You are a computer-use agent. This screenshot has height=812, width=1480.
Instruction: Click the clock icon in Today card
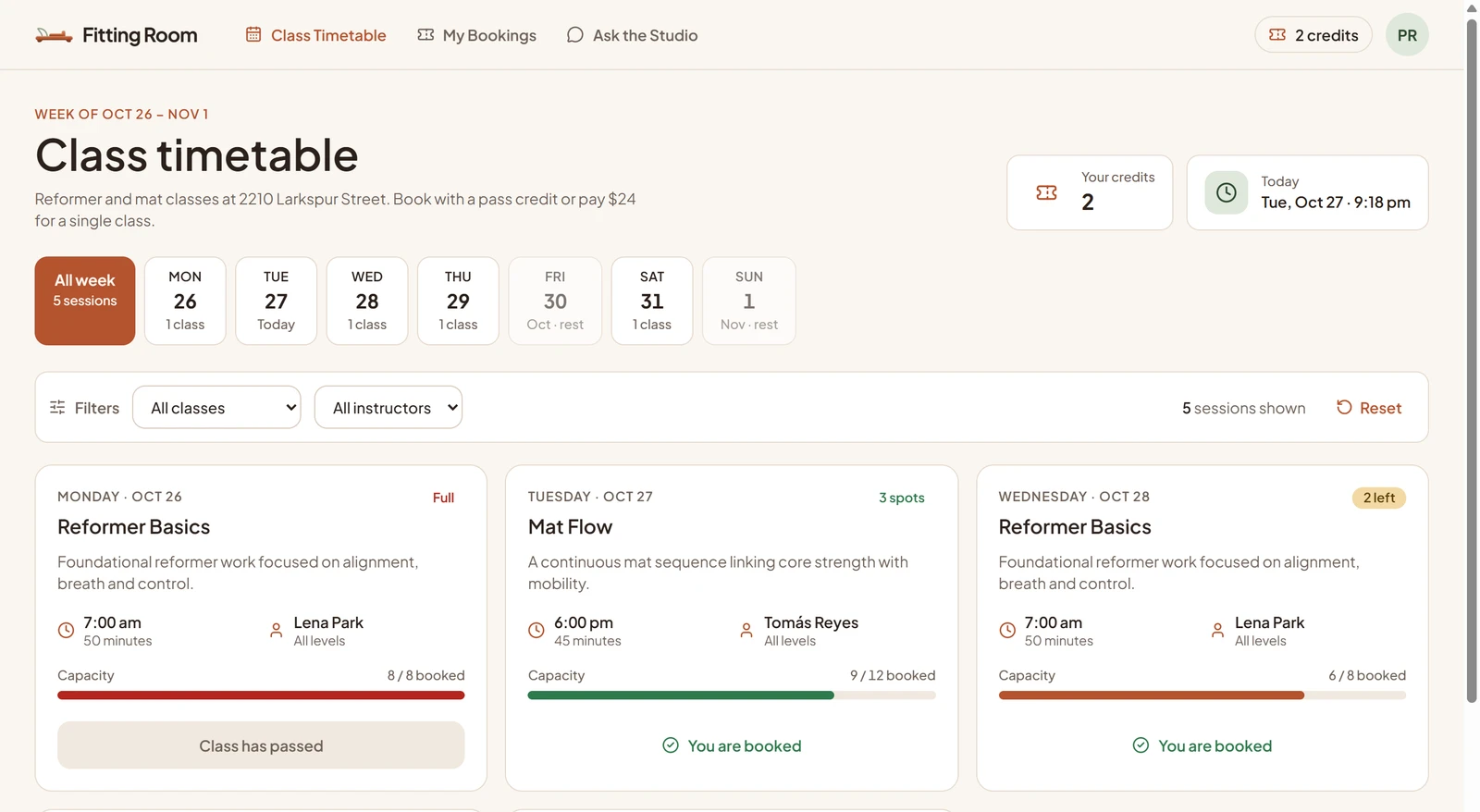(1226, 192)
